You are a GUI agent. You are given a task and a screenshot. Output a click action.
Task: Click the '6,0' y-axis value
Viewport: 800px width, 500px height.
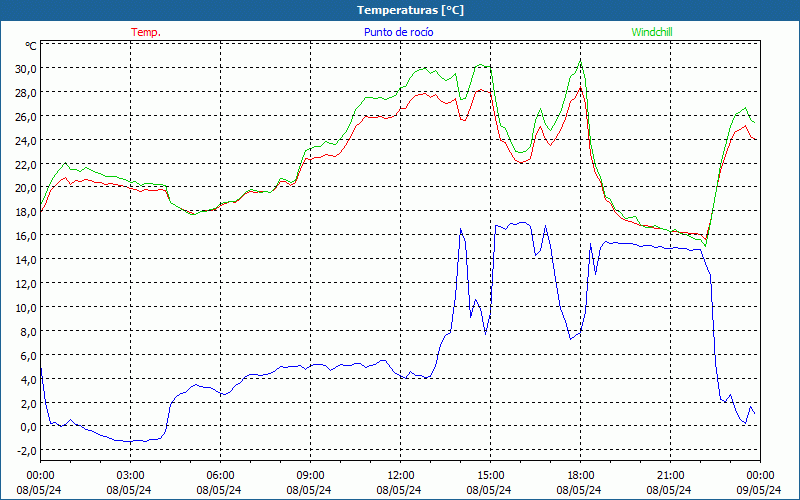tap(28, 355)
